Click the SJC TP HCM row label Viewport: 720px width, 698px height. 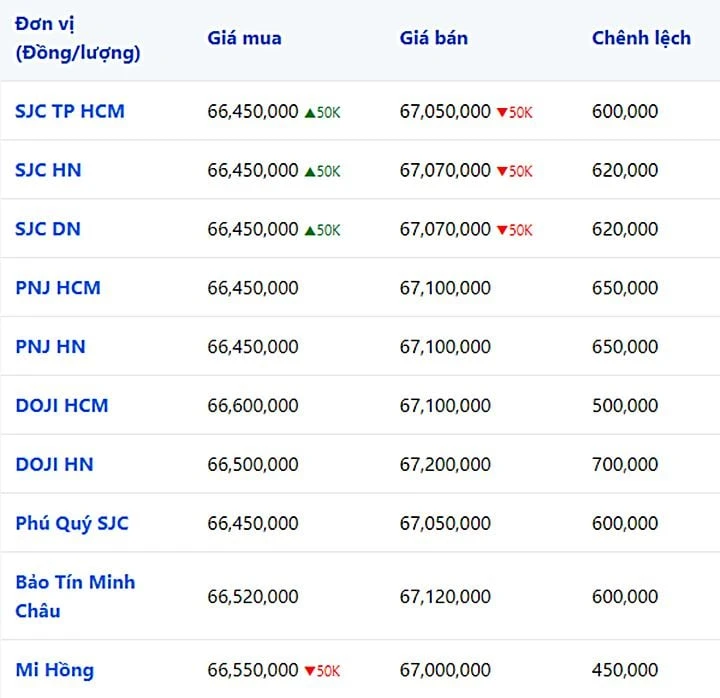[70, 111]
